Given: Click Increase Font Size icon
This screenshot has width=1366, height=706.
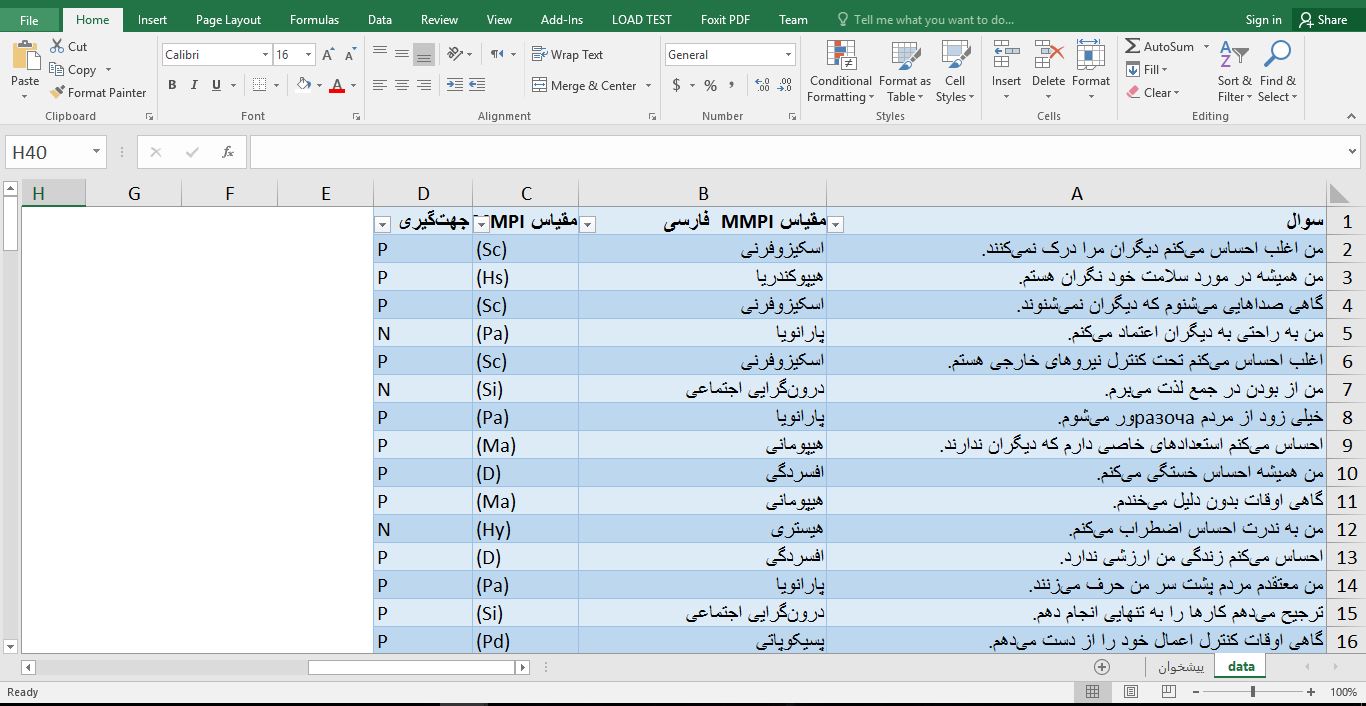Looking at the screenshot, I should pos(328,55).
